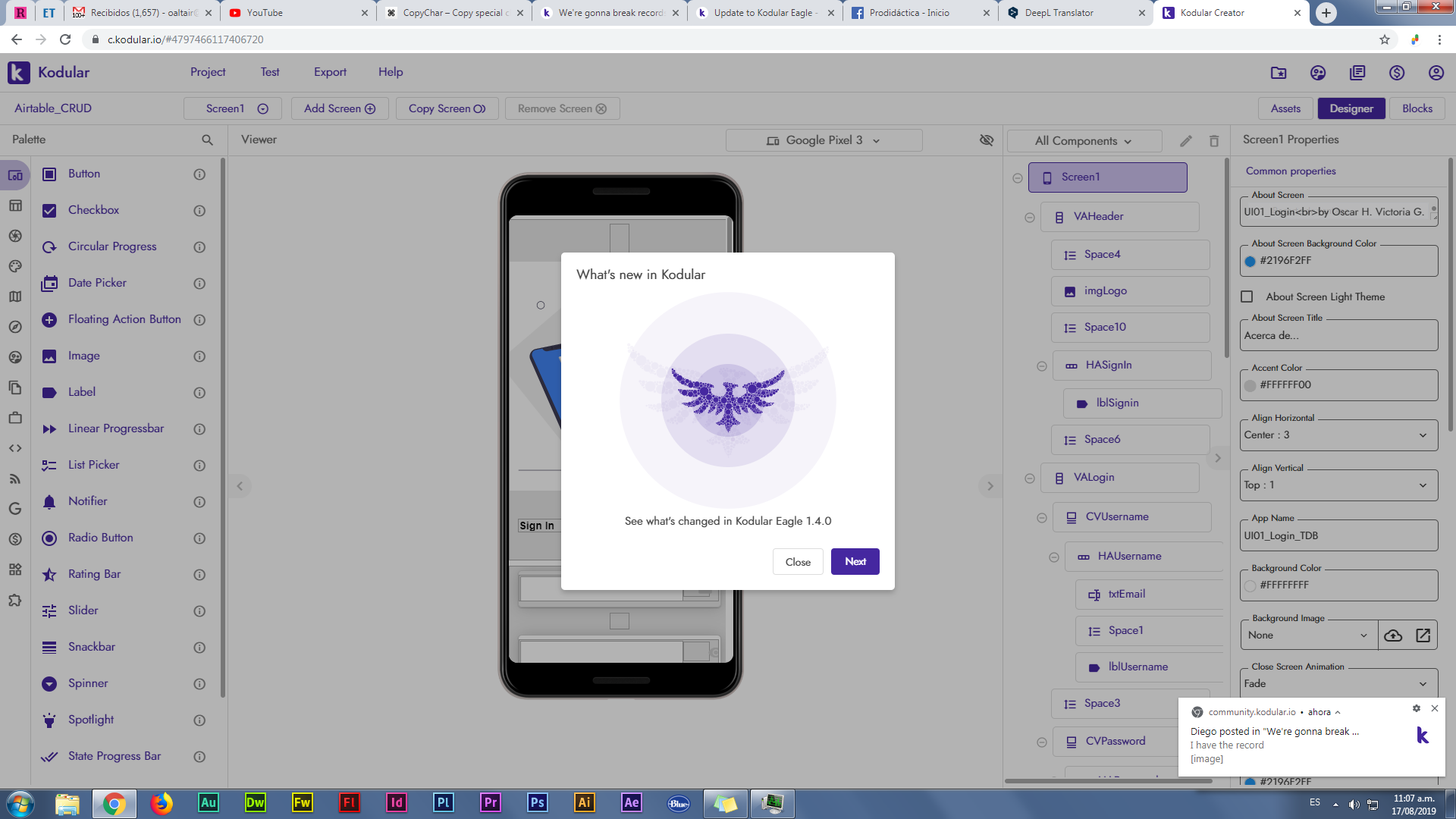Screen dimensions: 1456x819
Task: Click the palette search magnifier icon
Action: [x=207, y=140]
